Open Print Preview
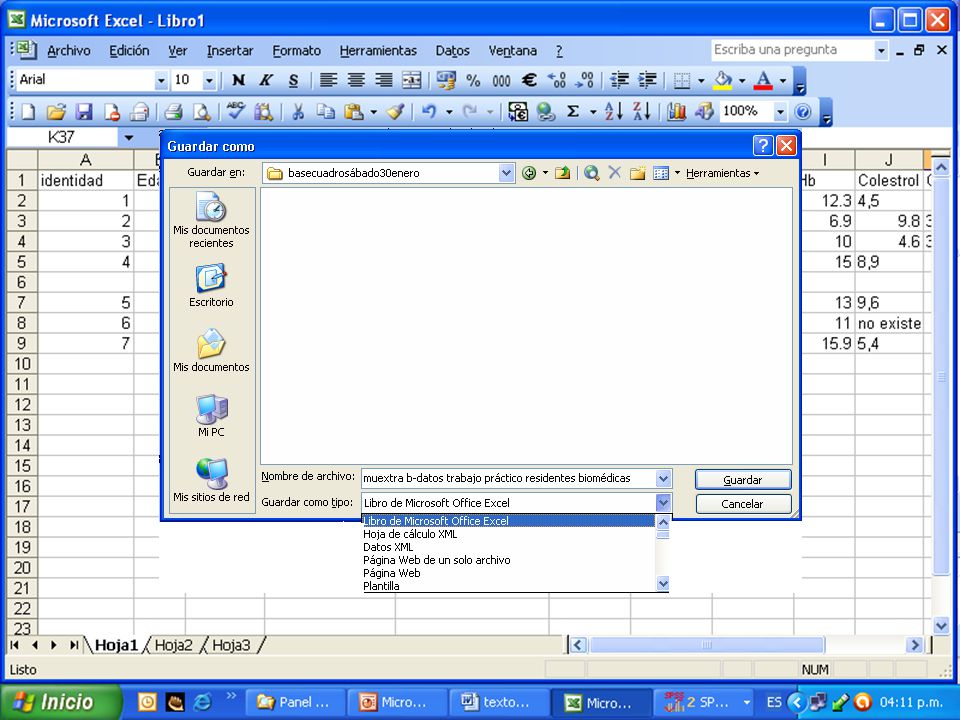The height and width of the screenshot is (720, 960). (201, 111)
